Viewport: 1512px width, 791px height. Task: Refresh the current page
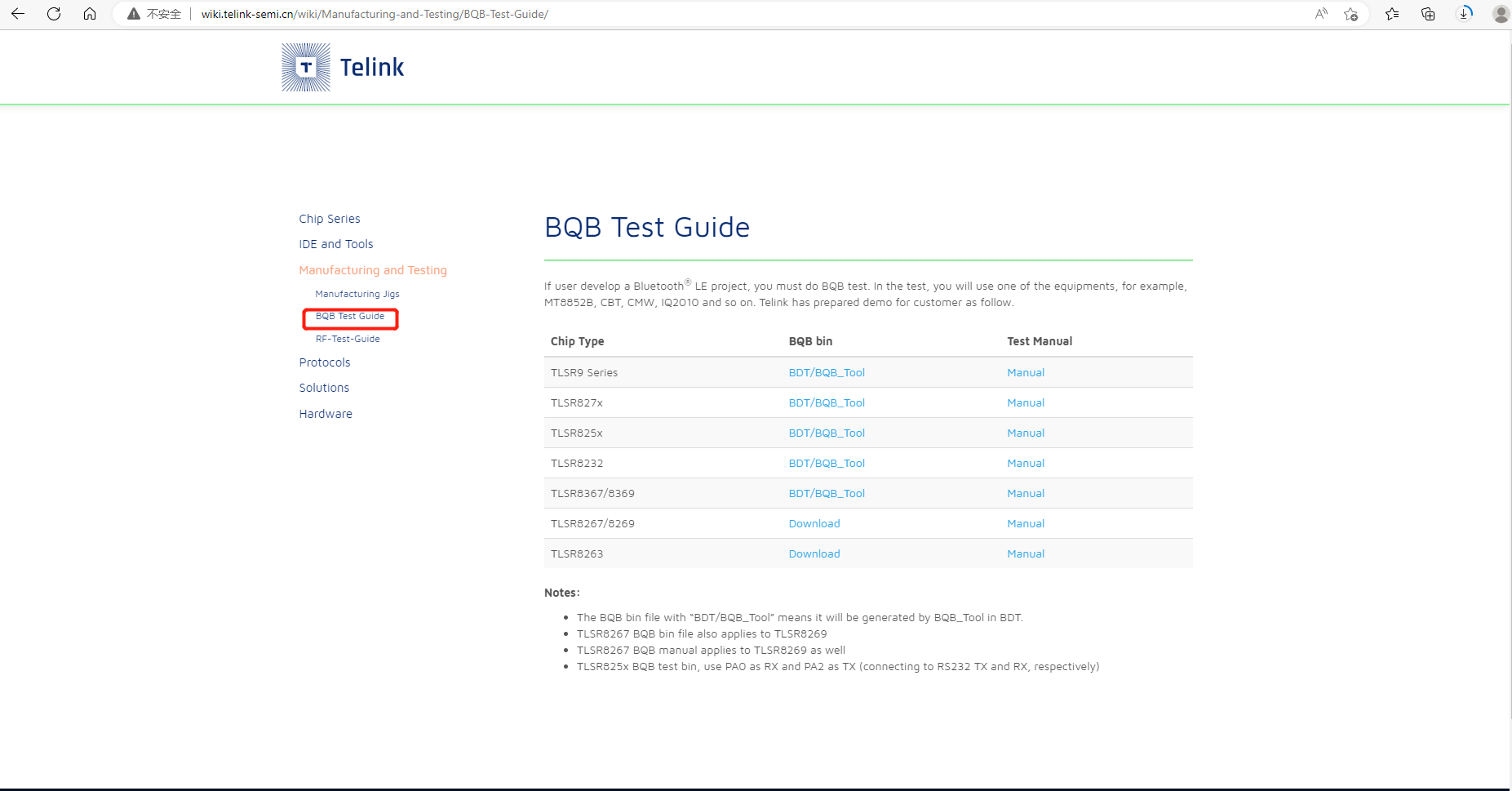tap(54, 14)
